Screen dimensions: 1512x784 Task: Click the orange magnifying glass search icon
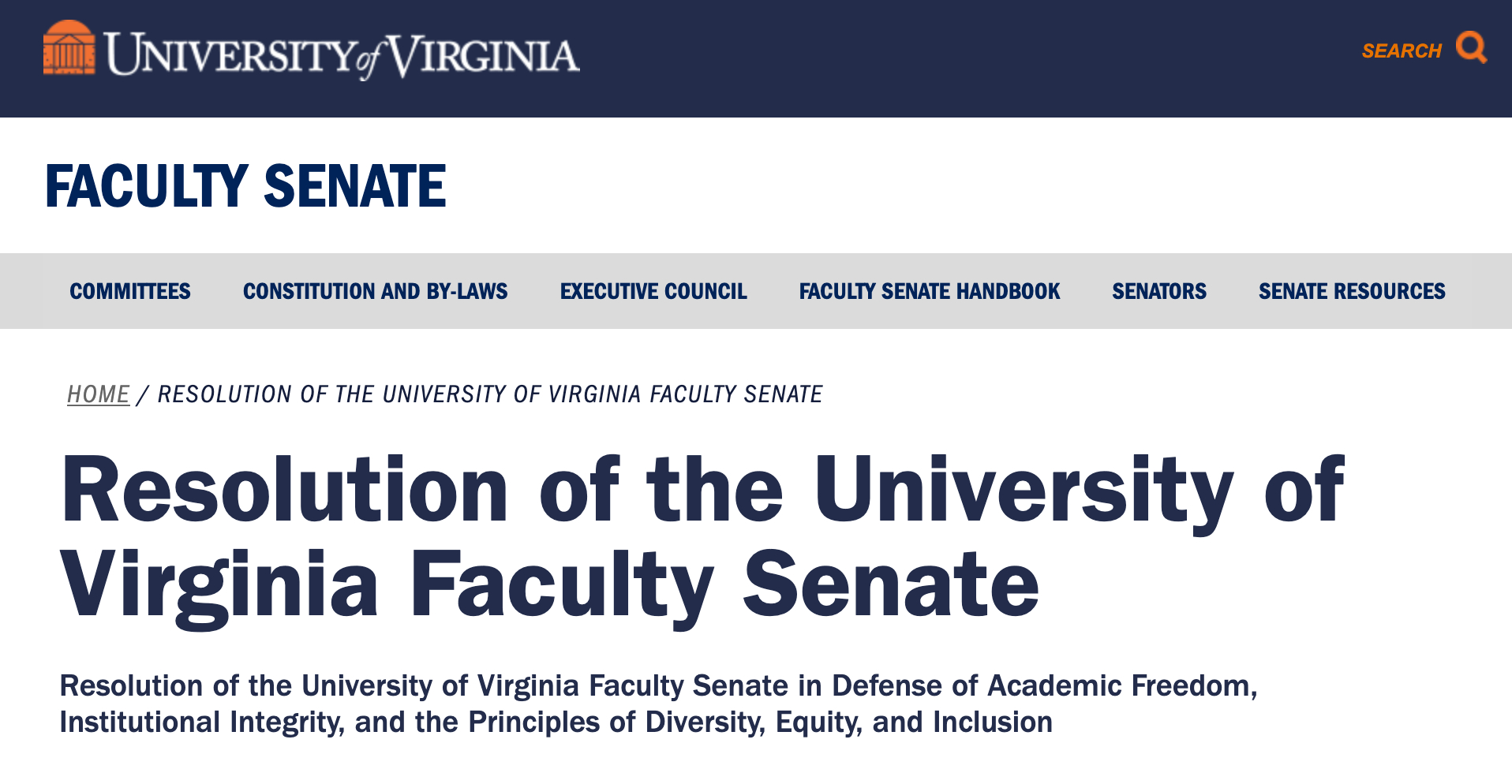pos(1471,47)
